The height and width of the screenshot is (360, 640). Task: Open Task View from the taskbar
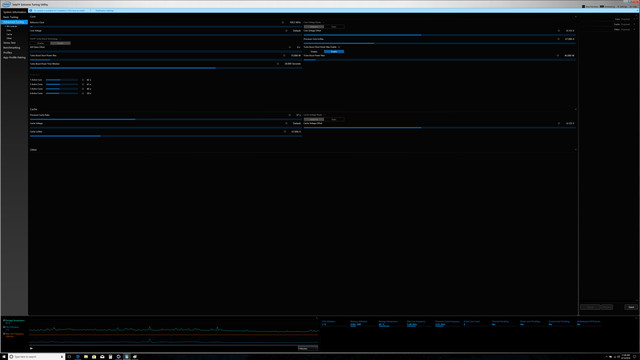pyautogui.click(x=69, y=357)
